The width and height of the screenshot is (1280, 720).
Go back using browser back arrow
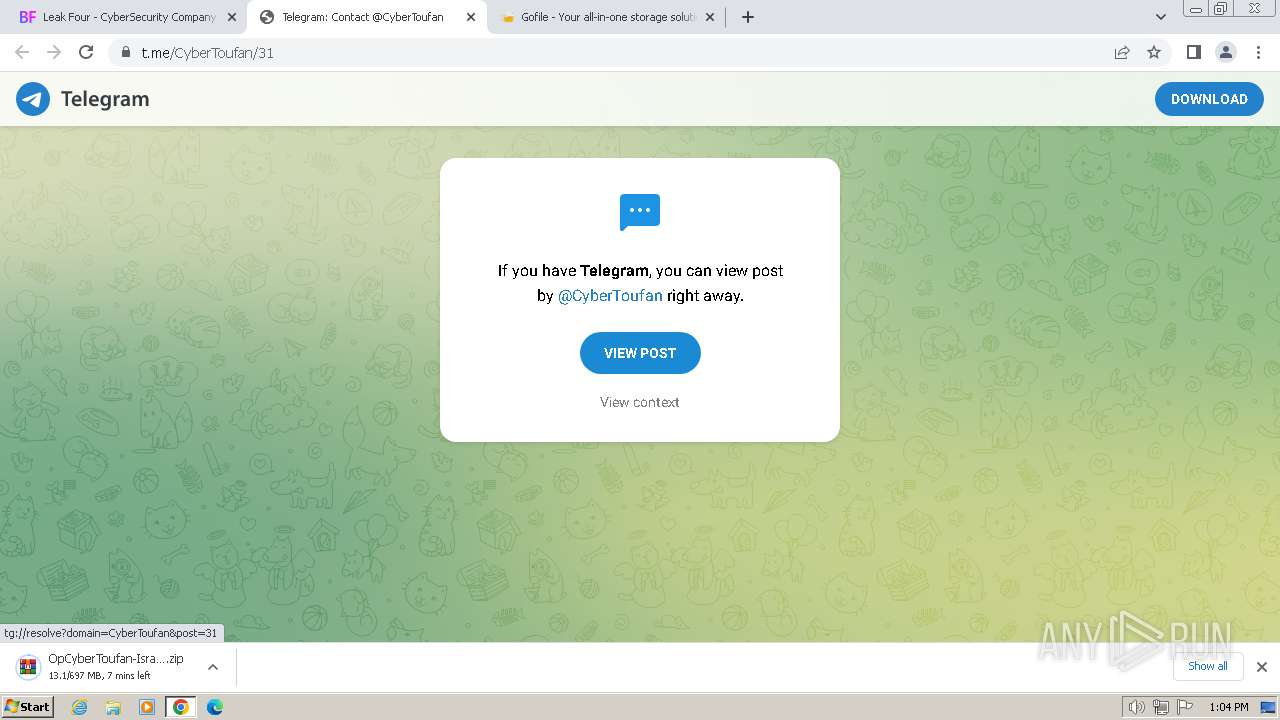pyautogui.click(x=22, y=52)
